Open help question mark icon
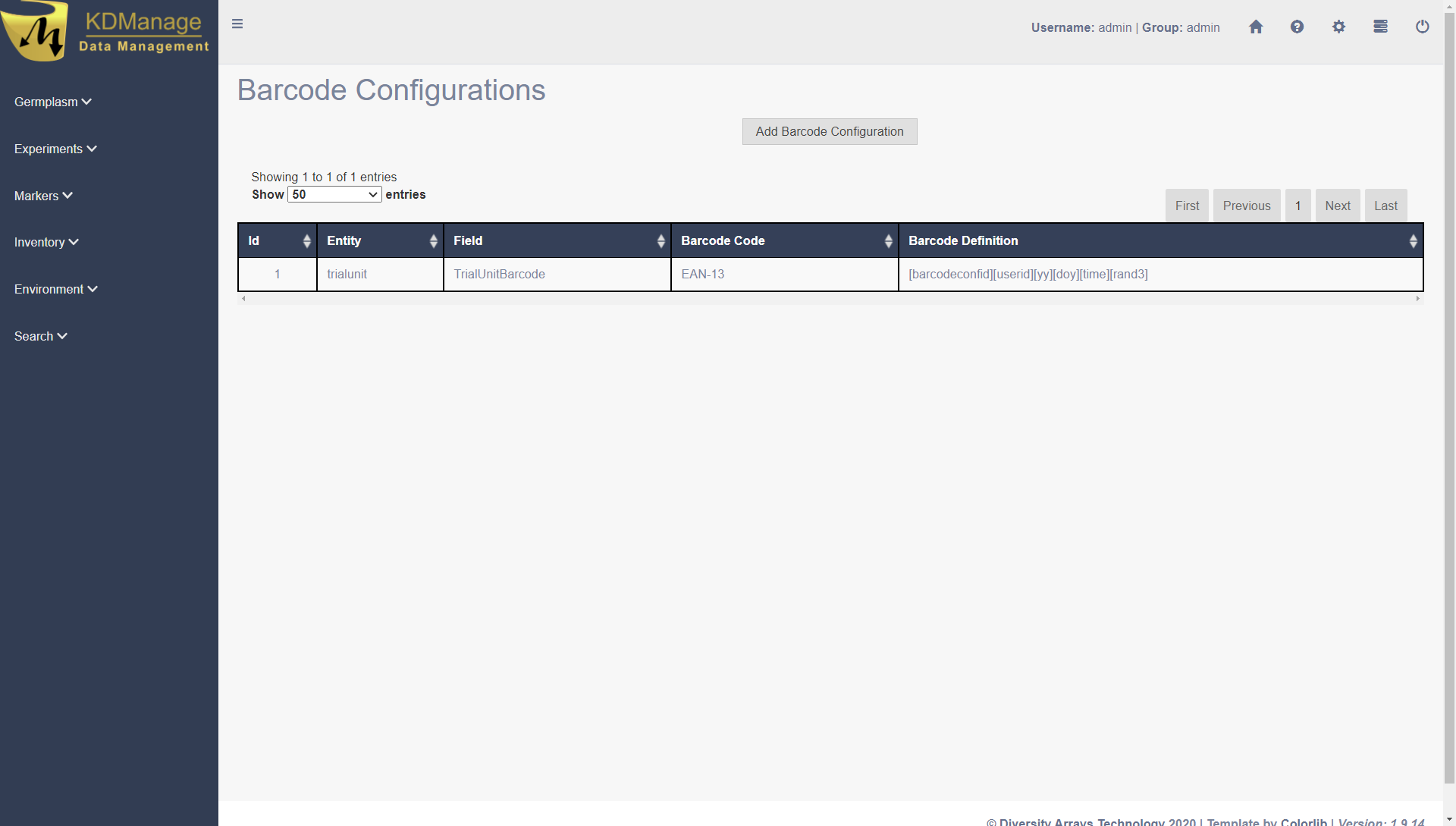Image resolution: width=1456 pixels, height=826 pixels. pyautogui.click(x=1297, y=27)
